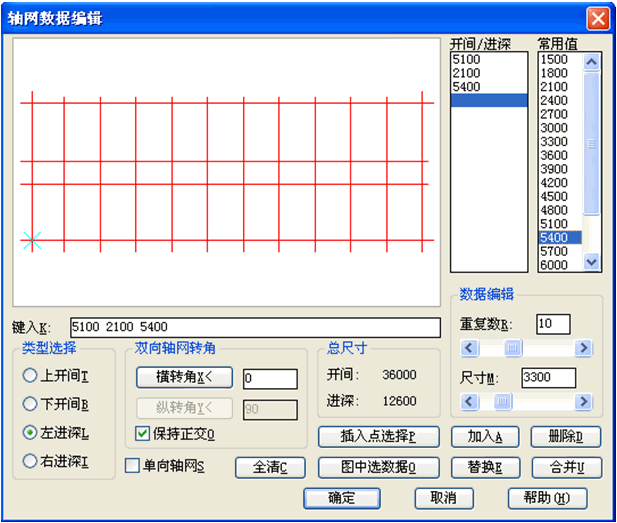Enable the 单向轴网S checkbox
Image resolution: width=617 pixels, height=523 pixels.
(132, 465)
